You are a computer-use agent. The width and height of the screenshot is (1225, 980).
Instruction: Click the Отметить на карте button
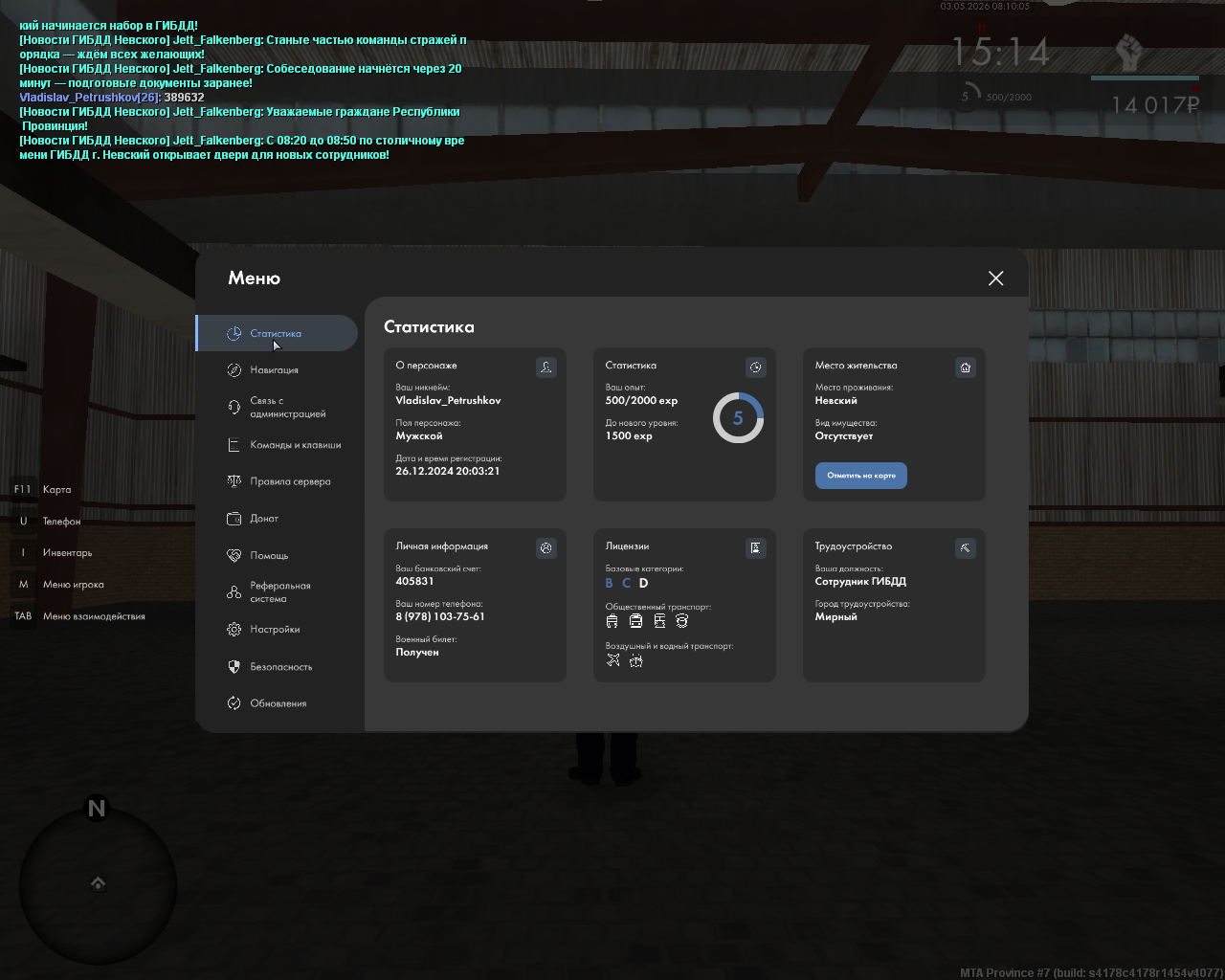[x=861, y=476]
